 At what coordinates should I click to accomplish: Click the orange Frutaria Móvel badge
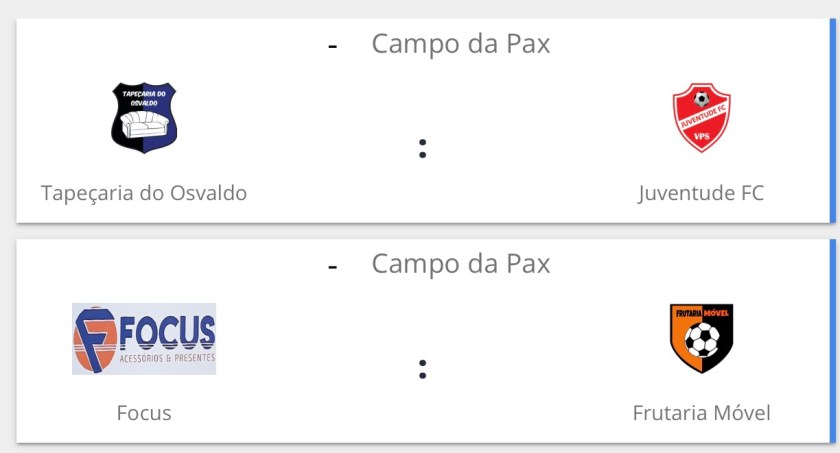[701, 338]
